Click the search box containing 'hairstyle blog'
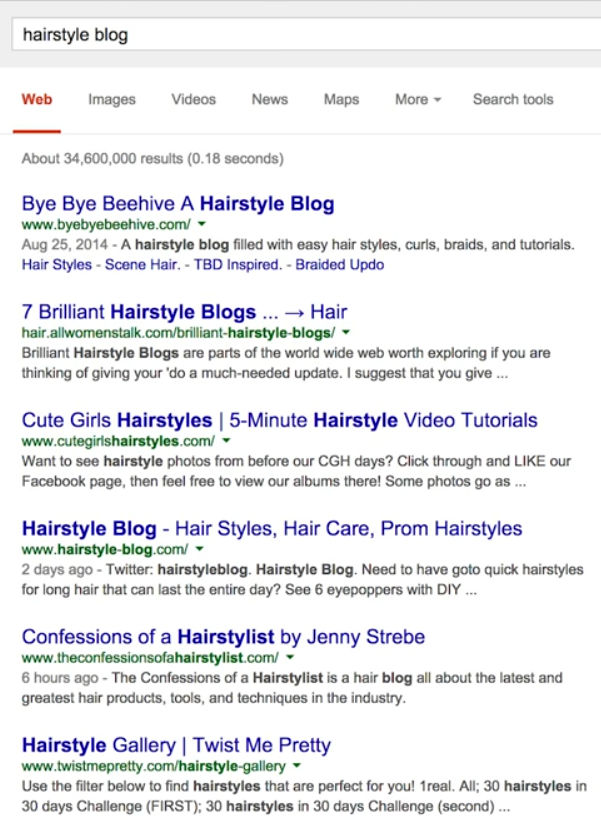This screenshot has height=820, width=601. point(307,35)
